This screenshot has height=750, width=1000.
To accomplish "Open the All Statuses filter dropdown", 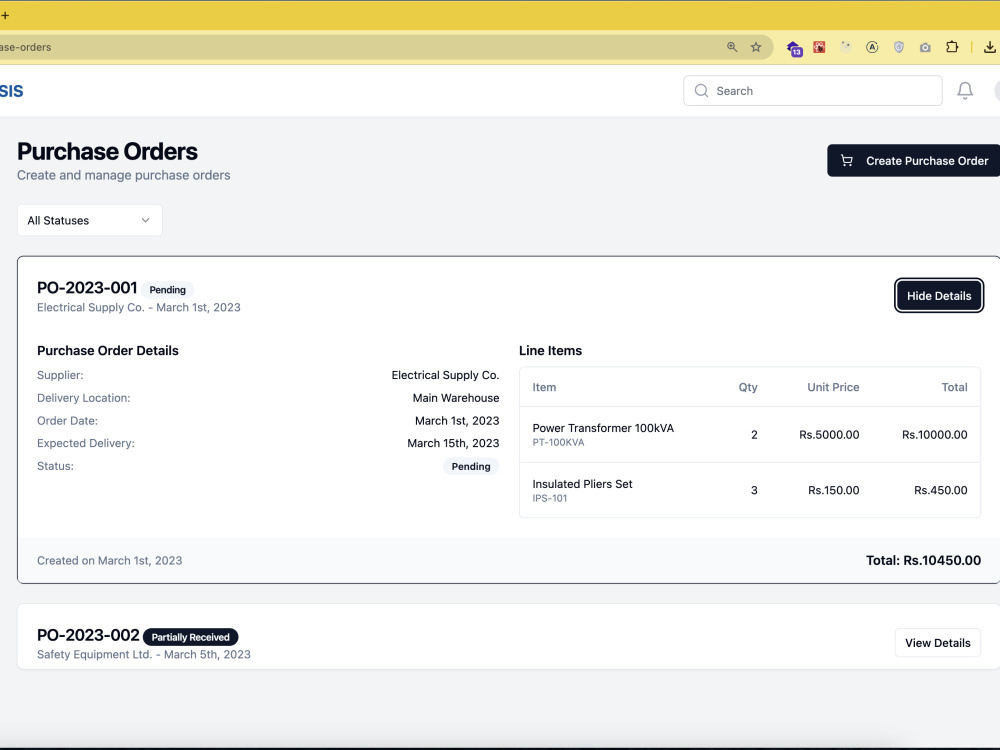I will pos(89,220).
